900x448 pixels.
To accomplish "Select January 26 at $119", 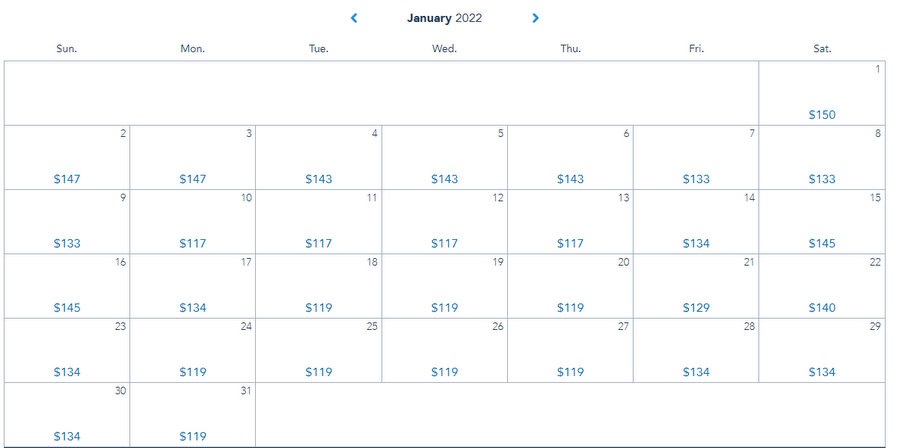I will coord(445,350).
